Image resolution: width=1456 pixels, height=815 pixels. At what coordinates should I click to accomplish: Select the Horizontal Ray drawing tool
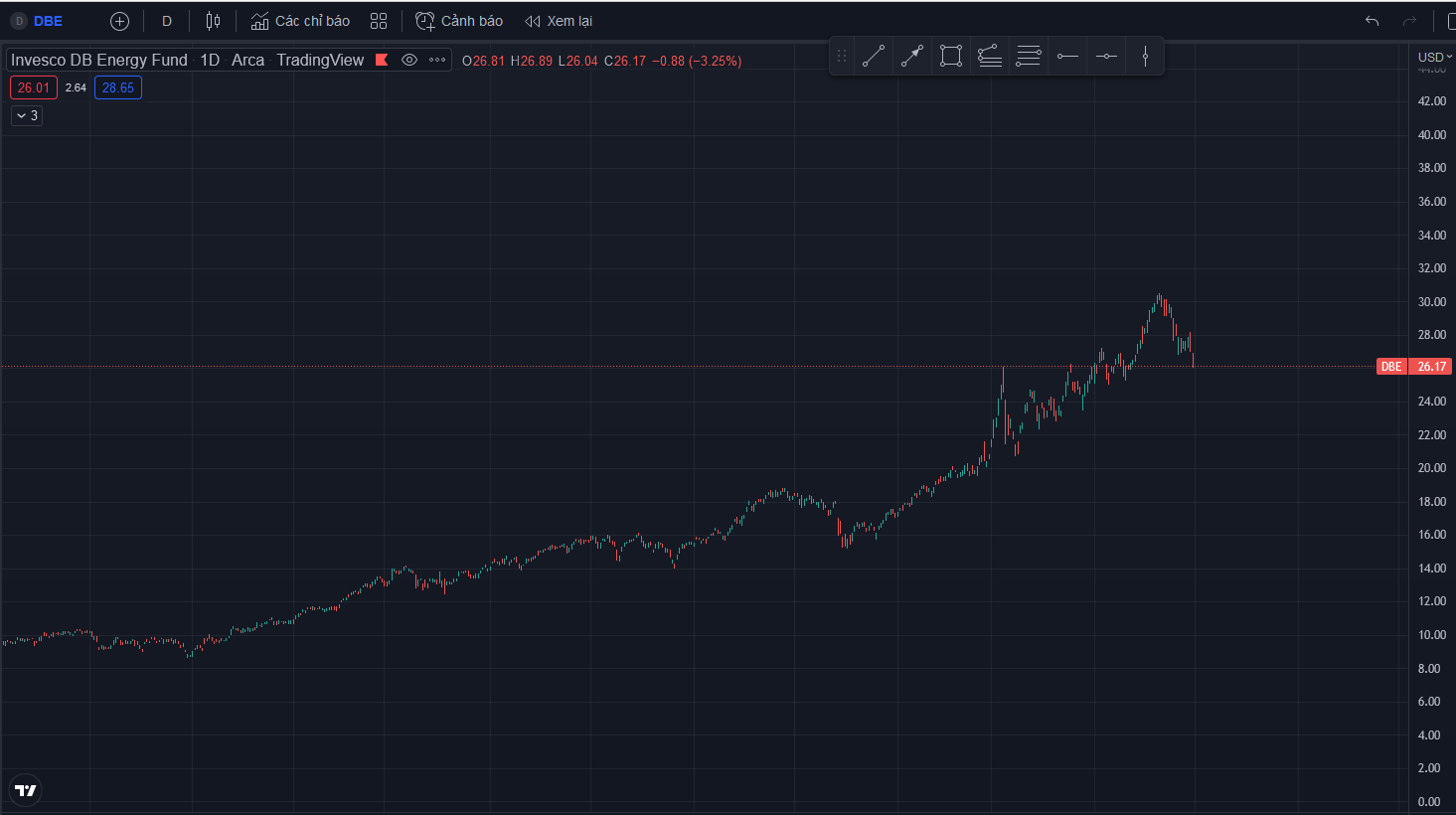pyautogui.click(x=1067, y=57)
